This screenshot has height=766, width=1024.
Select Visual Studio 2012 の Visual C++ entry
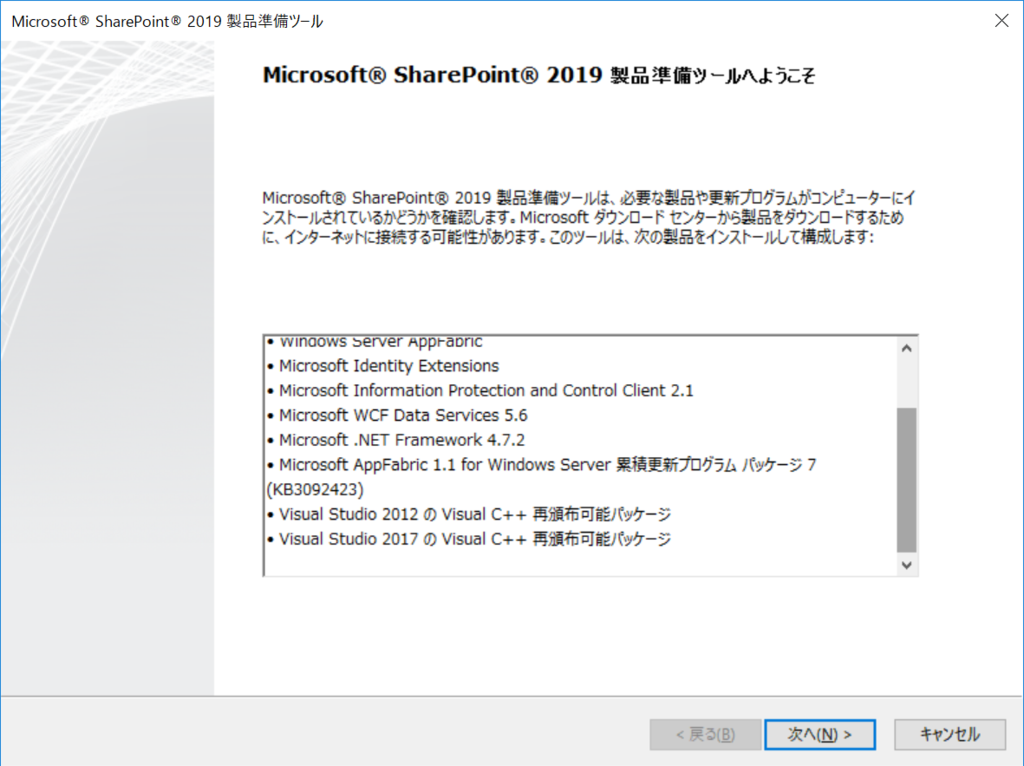pyautogui.click(x=469, y=515)
